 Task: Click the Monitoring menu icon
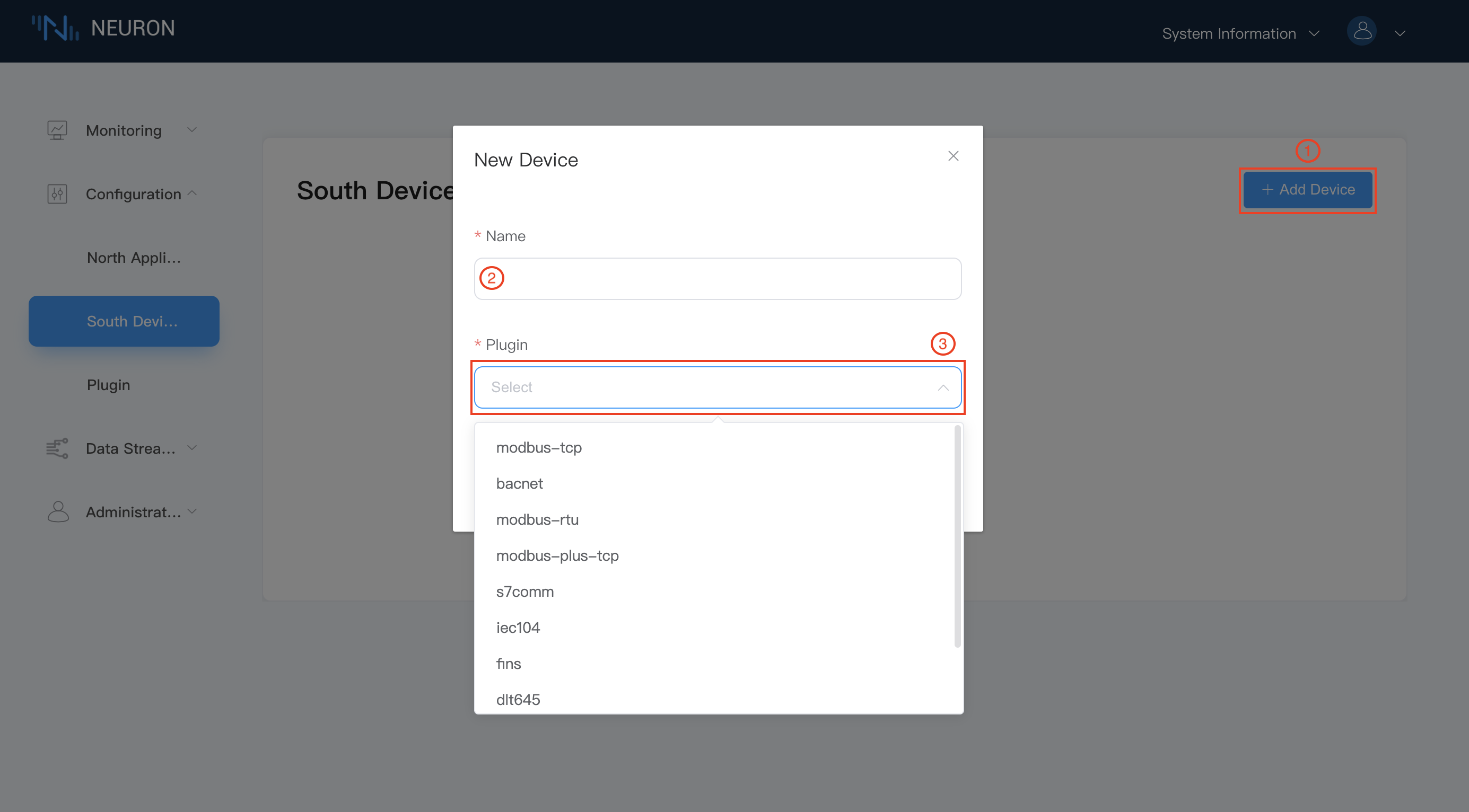57,130
